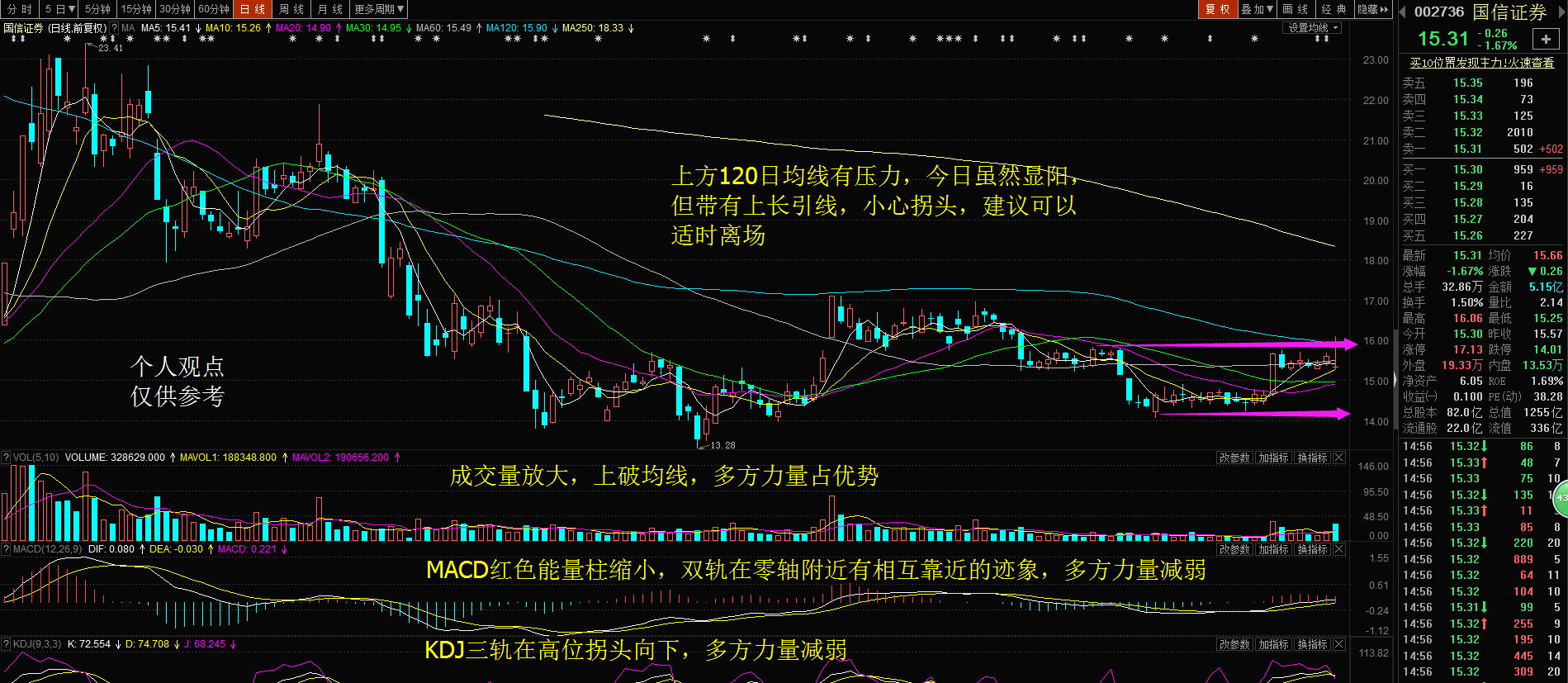This screenshot has height=683, width=1568.
Task: Click the MA250: 18.33 indicator value
Action: 593,28
